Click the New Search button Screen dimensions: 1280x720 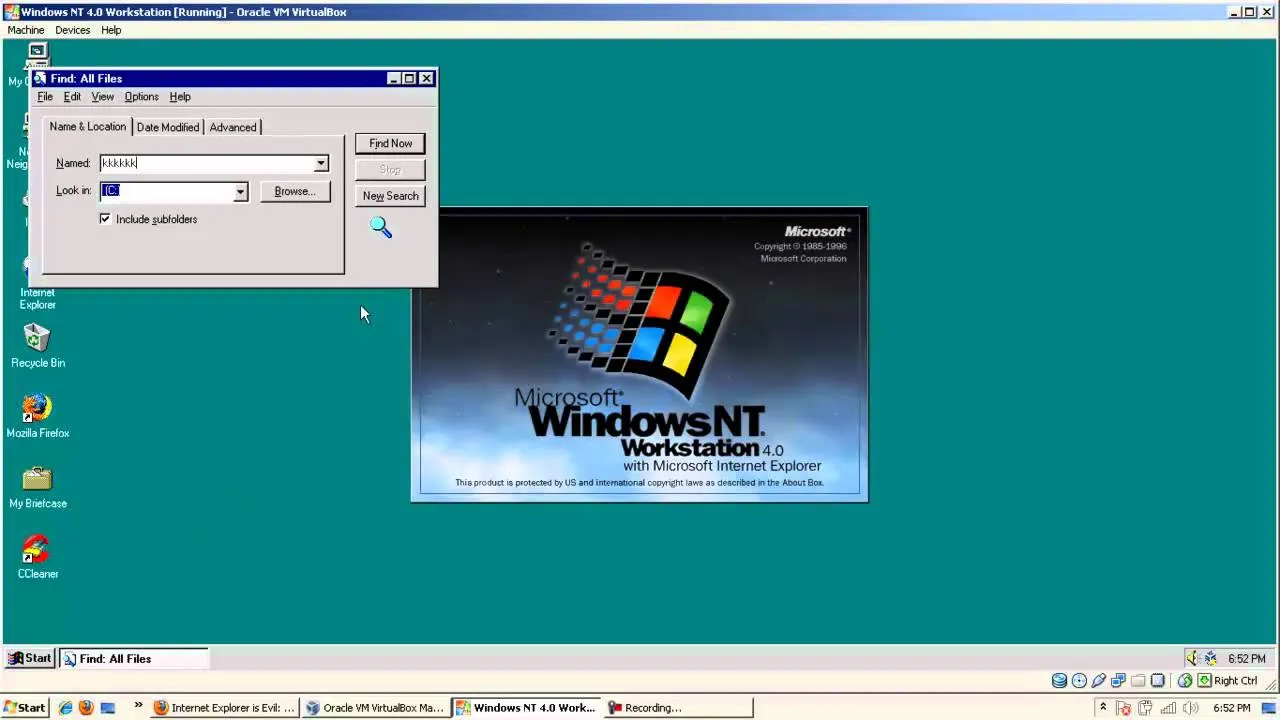click(390, 195)
